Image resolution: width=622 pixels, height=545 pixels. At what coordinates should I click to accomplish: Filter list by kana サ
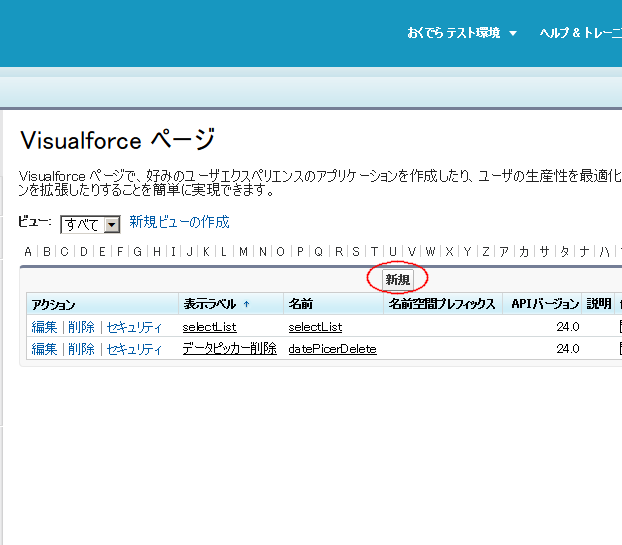tap(544, 252)
